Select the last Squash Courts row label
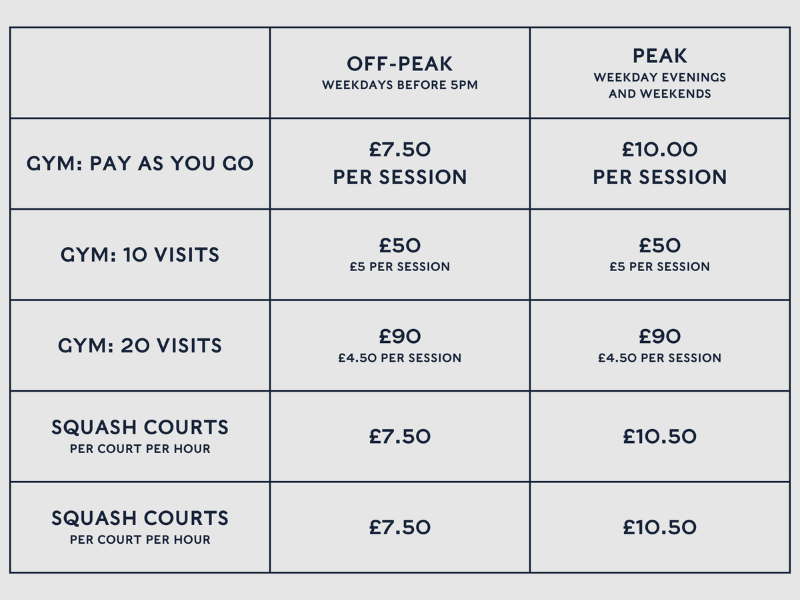The image size is (800, 600). pos(140,527)
